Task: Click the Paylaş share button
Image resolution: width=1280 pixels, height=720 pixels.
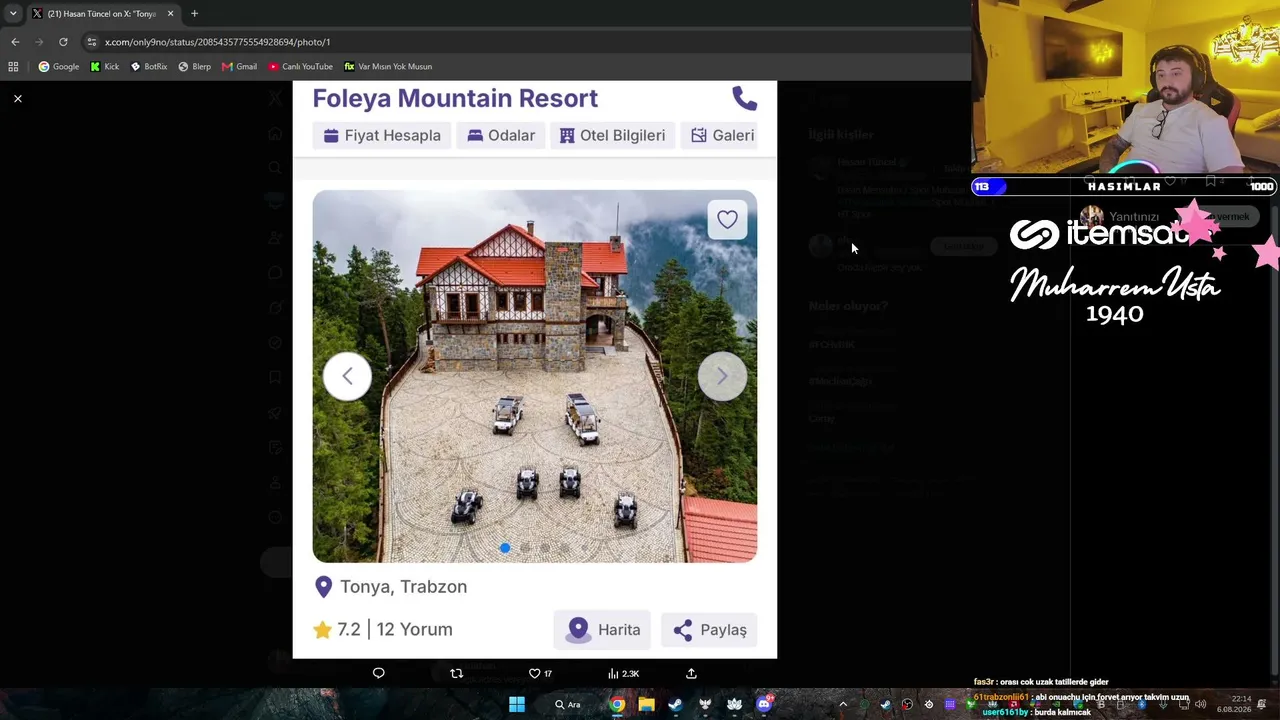Action: pos(709,630)
